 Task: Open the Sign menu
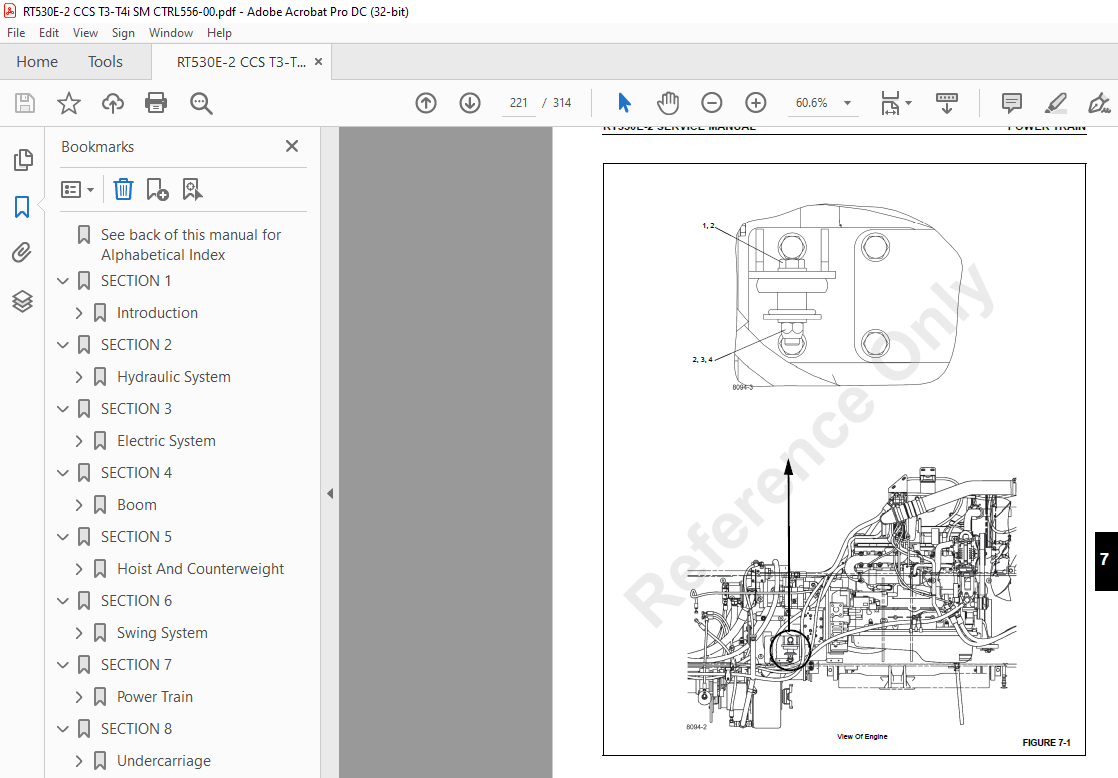123,33
